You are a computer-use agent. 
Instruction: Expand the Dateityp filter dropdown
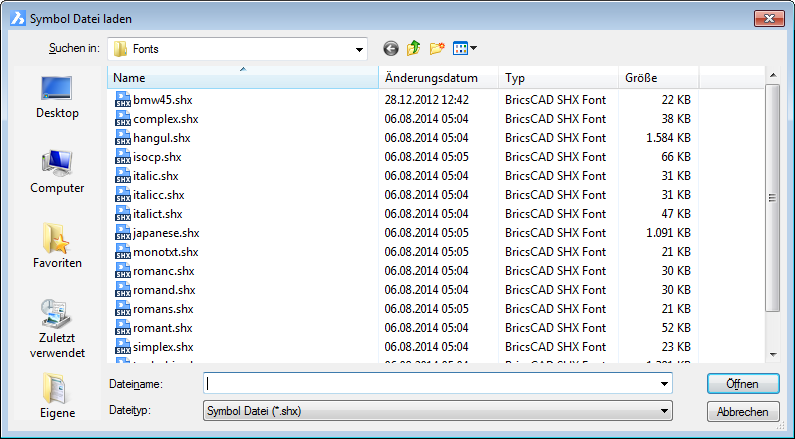coord(664,410)
